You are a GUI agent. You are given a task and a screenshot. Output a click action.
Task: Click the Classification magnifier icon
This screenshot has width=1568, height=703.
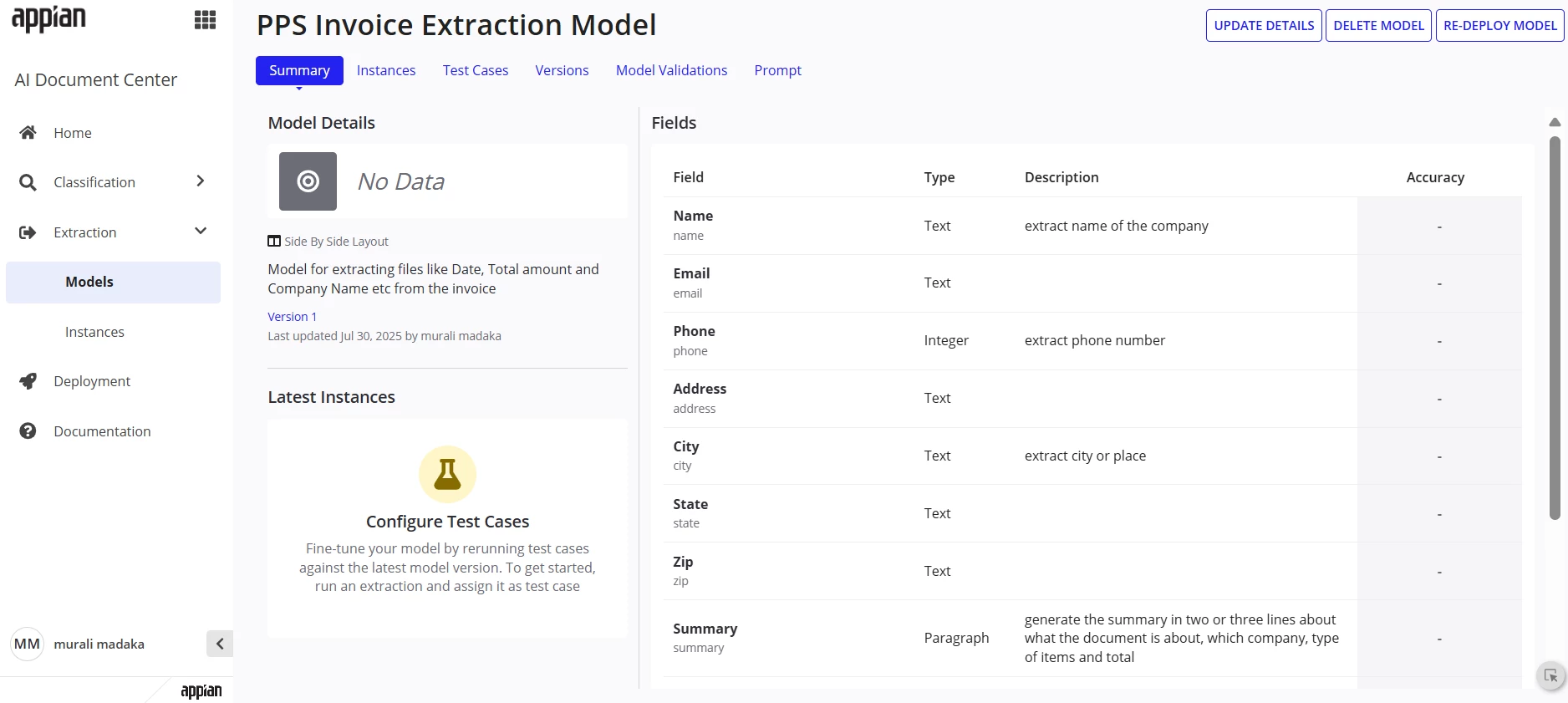(28, 182)
